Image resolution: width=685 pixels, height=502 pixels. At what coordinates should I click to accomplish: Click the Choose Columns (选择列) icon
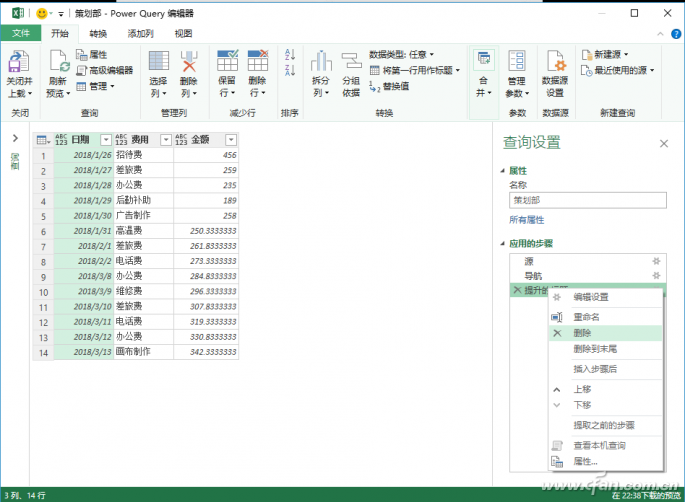[x=159, y=61]
